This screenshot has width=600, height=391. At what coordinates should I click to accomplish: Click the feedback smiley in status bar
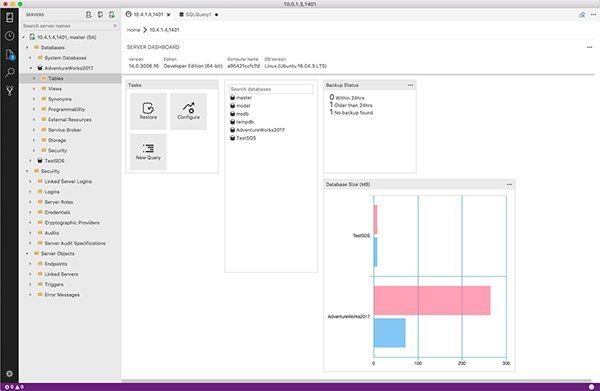[592, 387]
